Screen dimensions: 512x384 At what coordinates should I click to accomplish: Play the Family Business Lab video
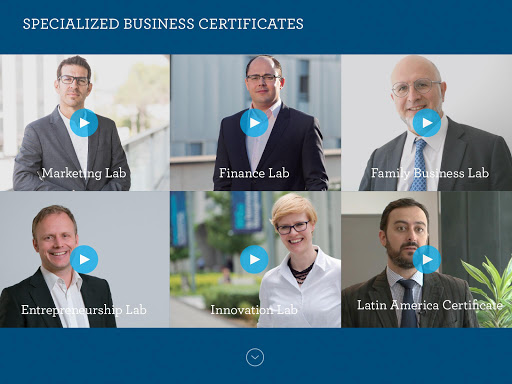point(427,123)
